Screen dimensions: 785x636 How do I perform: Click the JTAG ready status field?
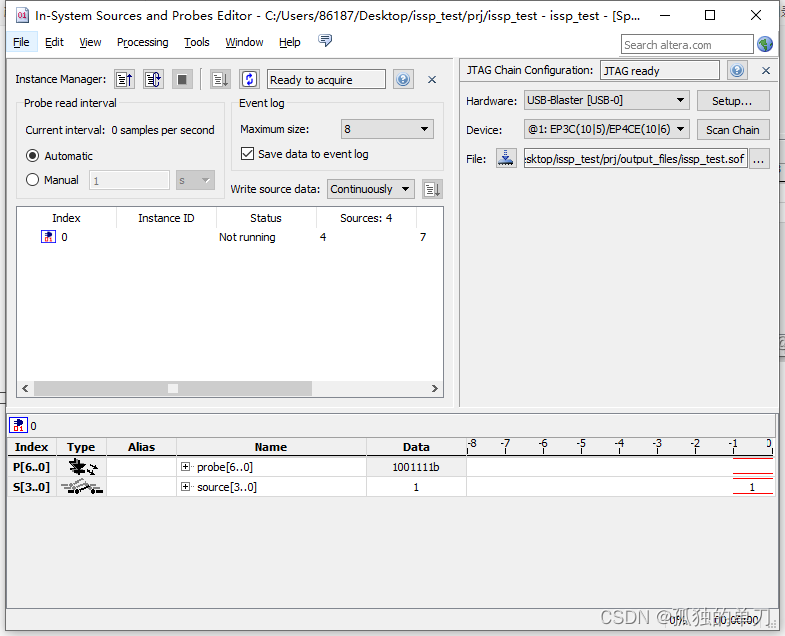click(x=660, y=71)
